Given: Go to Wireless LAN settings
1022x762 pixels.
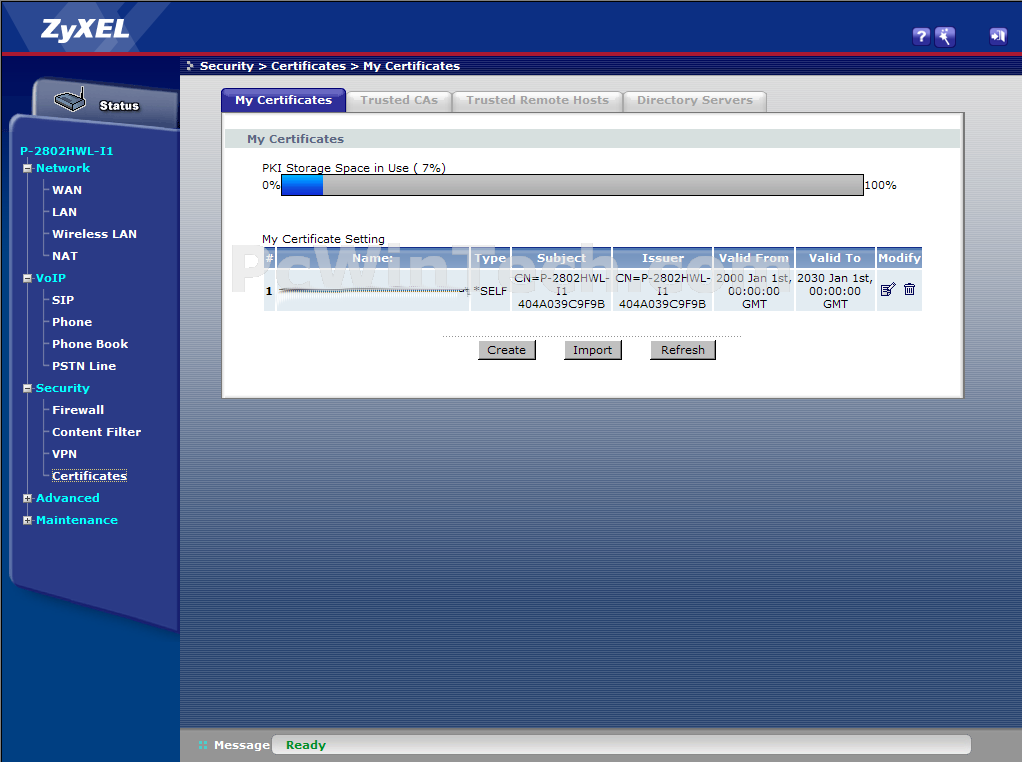Looking at the screenshot, I should (x=95, y=234).
